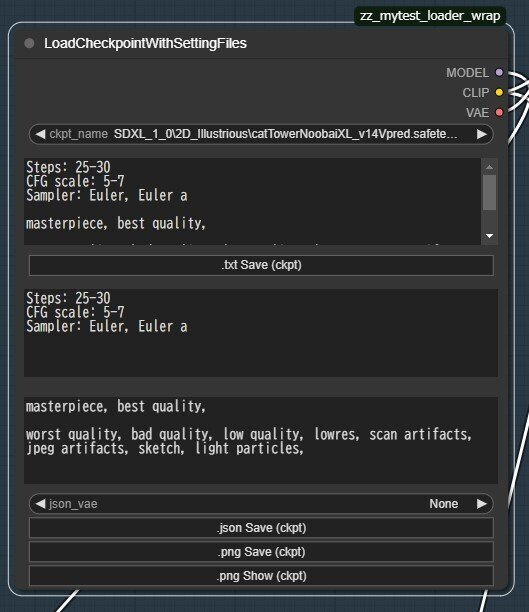Click the scroll-down arrow in top text box
This screenshot has height=612, width=529.
(x=490, y=236)
